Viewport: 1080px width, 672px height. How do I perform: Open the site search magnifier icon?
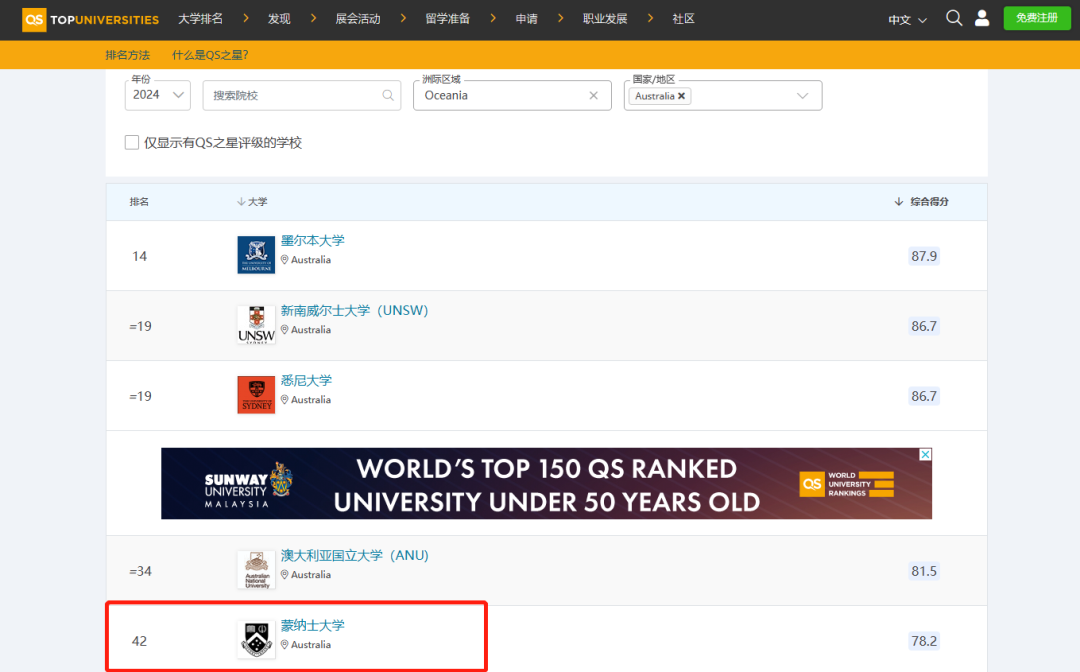tap(954, 19)
